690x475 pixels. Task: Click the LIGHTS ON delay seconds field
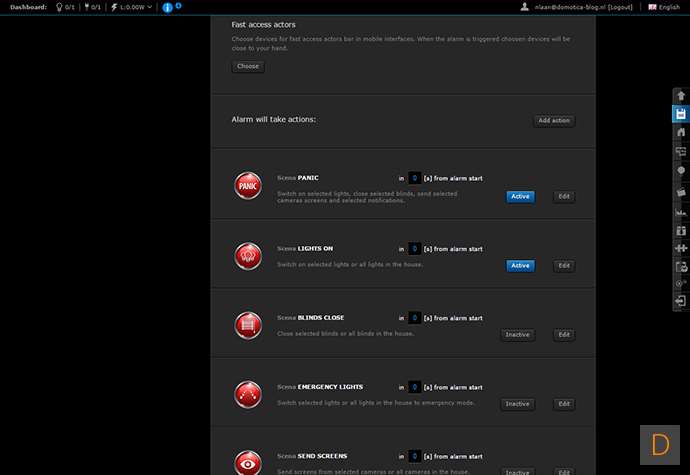[x=414, y=249]
